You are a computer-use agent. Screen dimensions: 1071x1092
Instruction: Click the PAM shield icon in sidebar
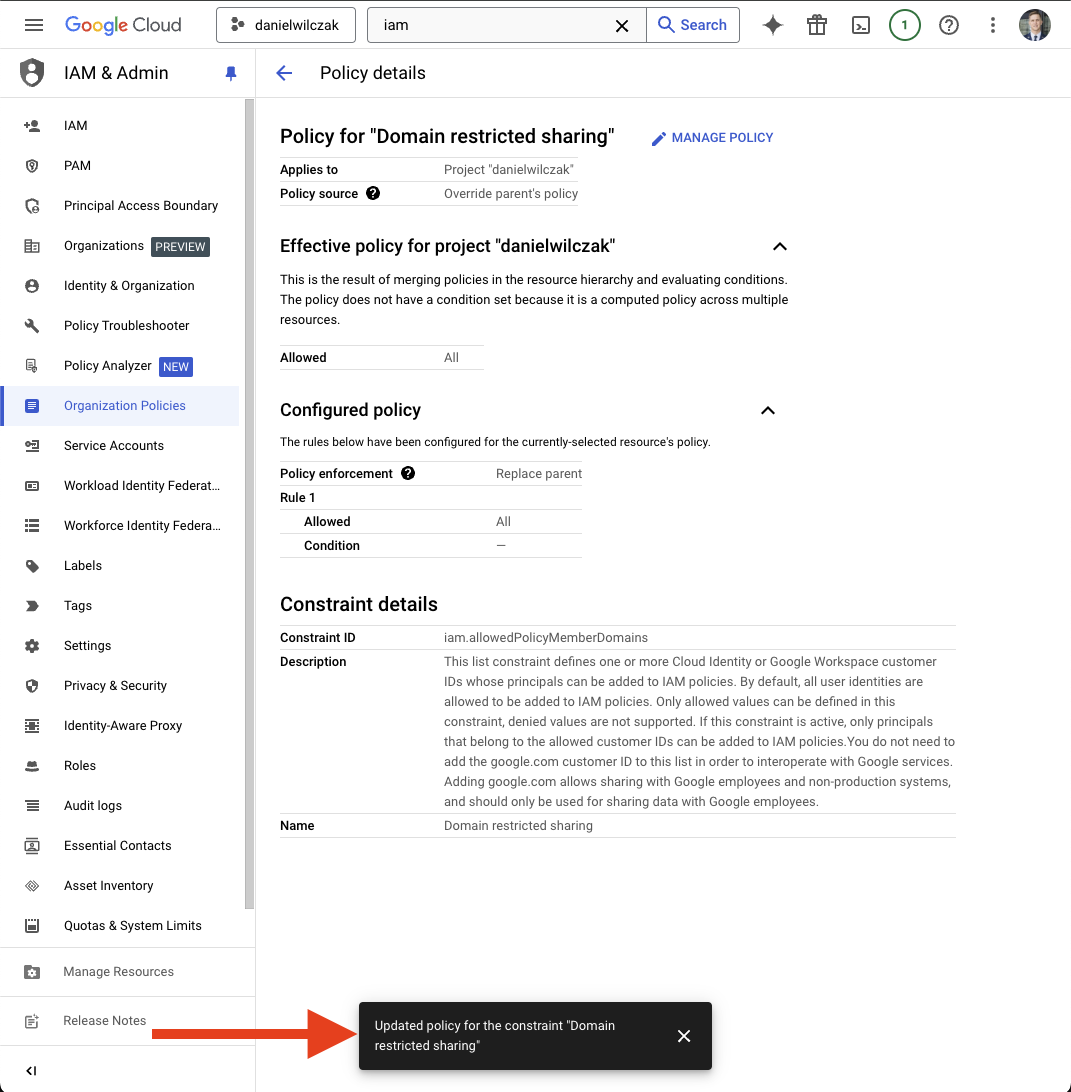(32, 166)
